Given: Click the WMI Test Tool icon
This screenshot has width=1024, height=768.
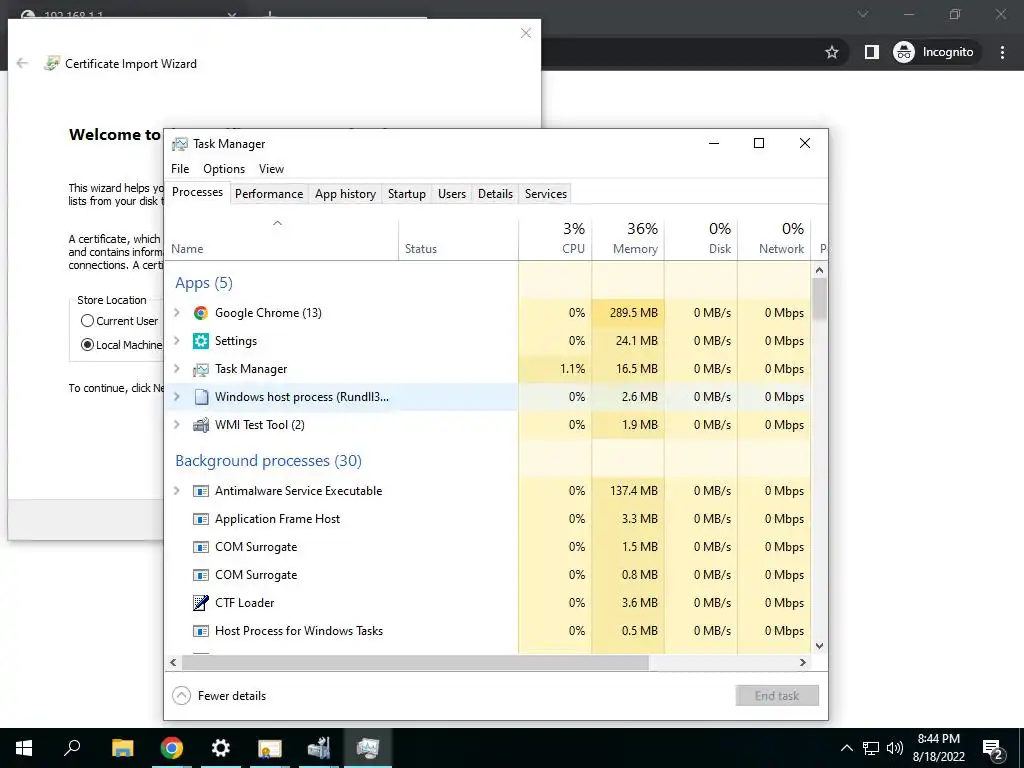Looking at the screenshot, I should pyautogui.click(x=200, y=425).
